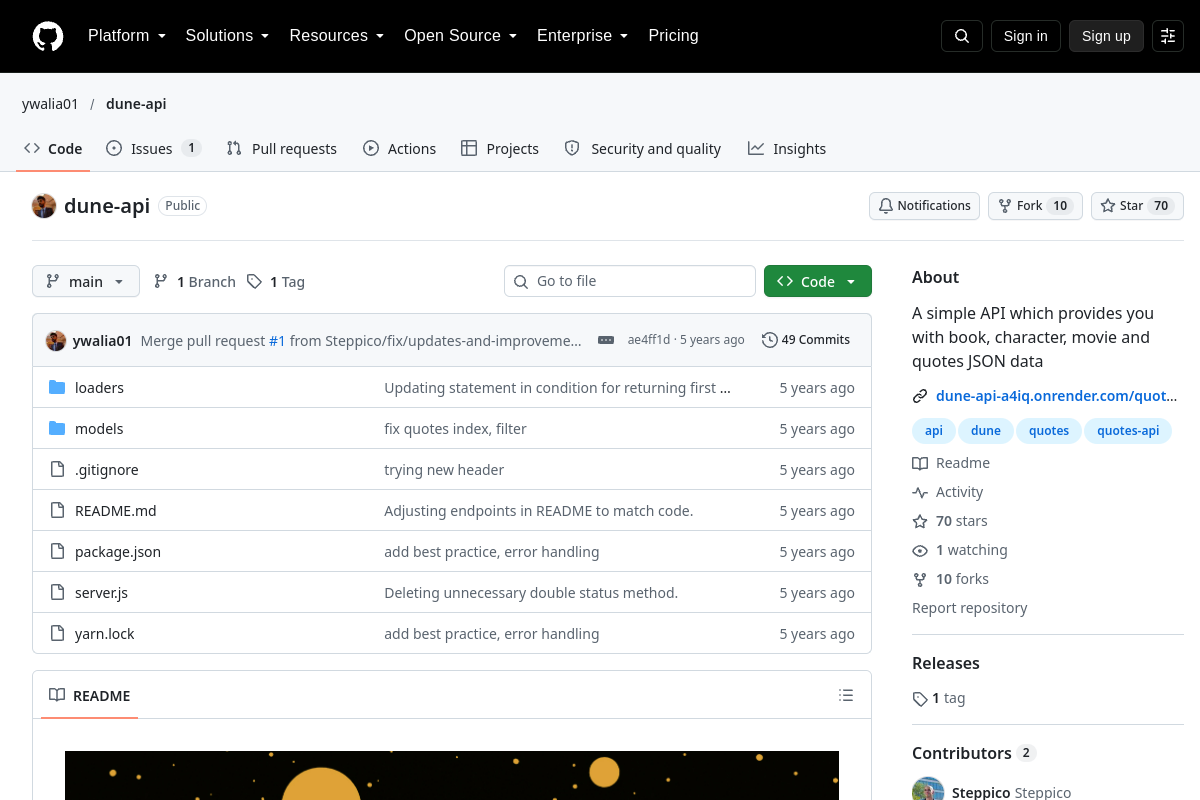Click the models folder icon
1200x800 pixels.
[57, 429]
